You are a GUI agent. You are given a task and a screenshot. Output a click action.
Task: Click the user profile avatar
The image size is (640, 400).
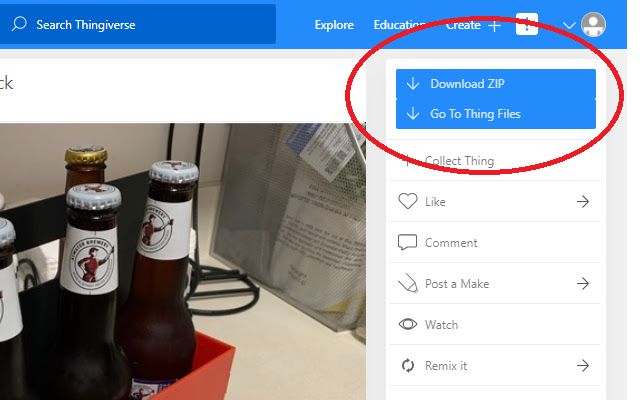(594, 25)
